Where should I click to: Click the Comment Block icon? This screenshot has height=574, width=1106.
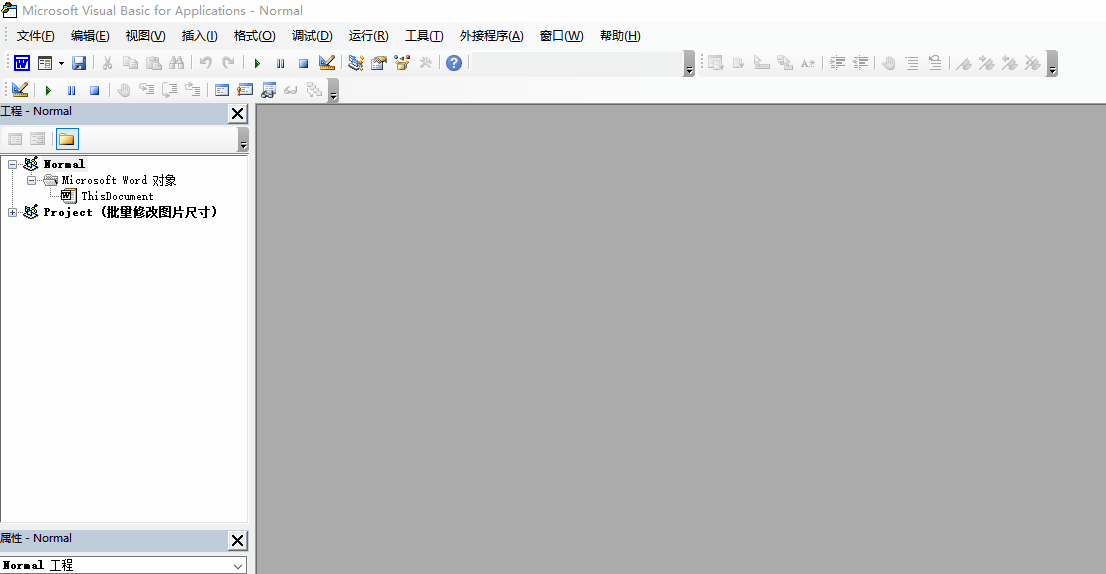(912, 63)
